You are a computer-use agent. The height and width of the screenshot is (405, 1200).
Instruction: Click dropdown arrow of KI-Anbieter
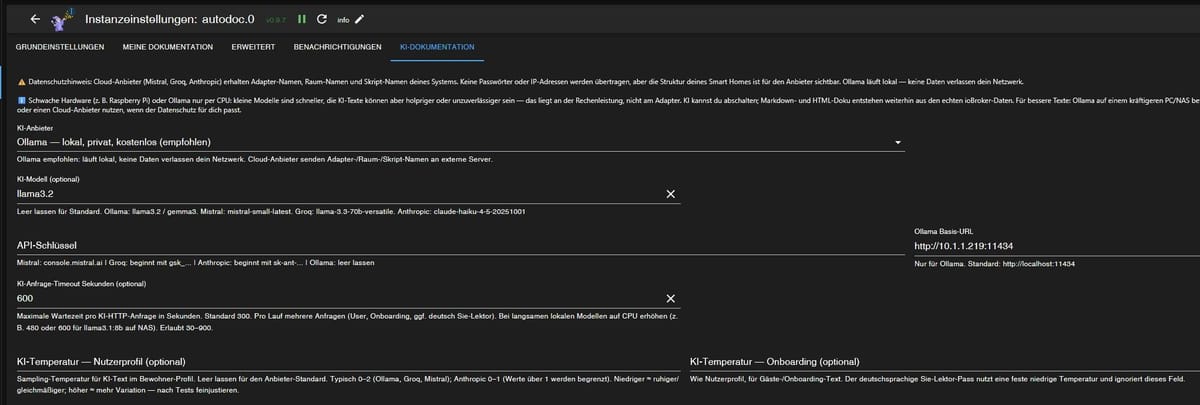pyautogui.click(x=898, y=142)
